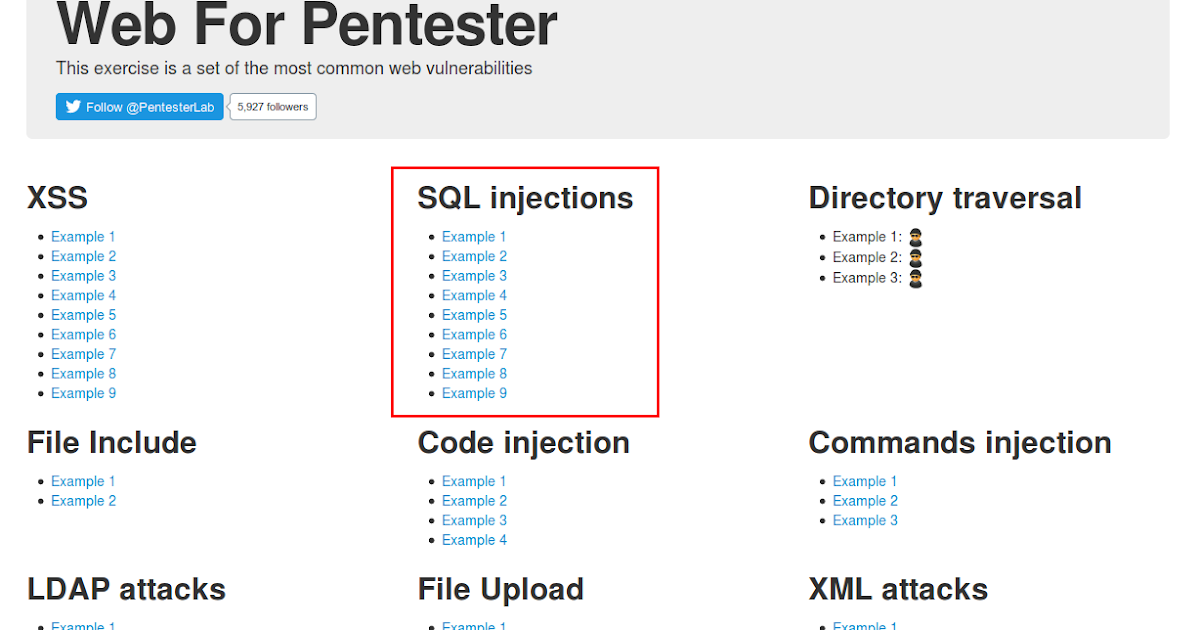Open Example 2 under Commands injection
The image size is (1200, 630).
[x=865, y=500]
